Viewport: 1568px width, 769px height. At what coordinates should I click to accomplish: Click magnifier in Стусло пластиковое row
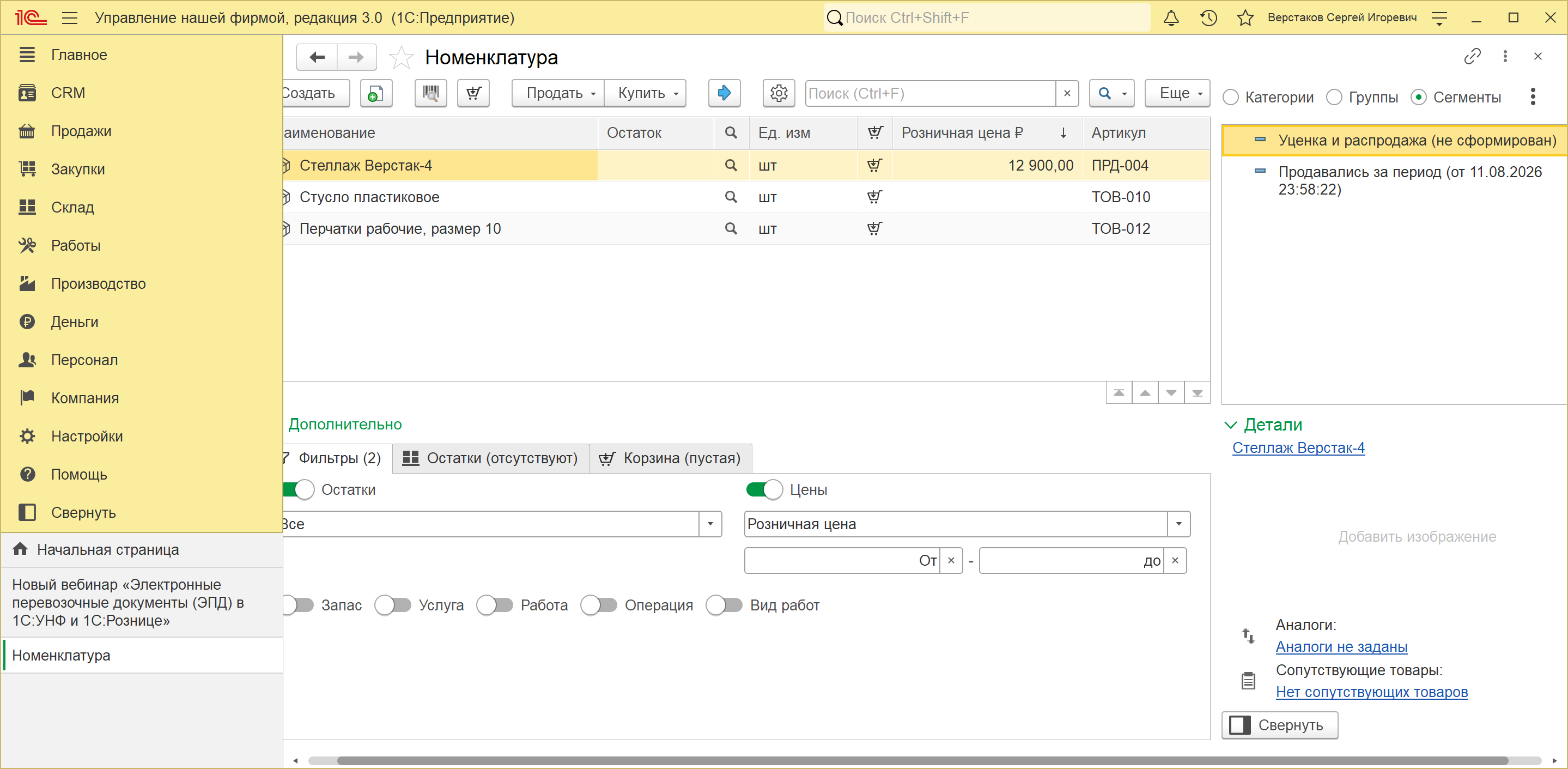point(731,197)
